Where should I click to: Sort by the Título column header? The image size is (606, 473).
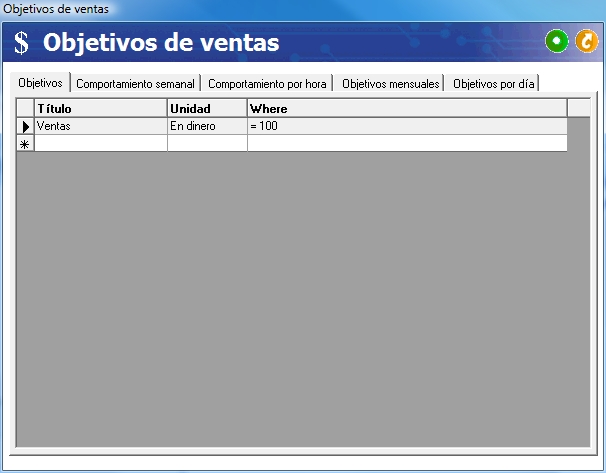click(100, 108)
